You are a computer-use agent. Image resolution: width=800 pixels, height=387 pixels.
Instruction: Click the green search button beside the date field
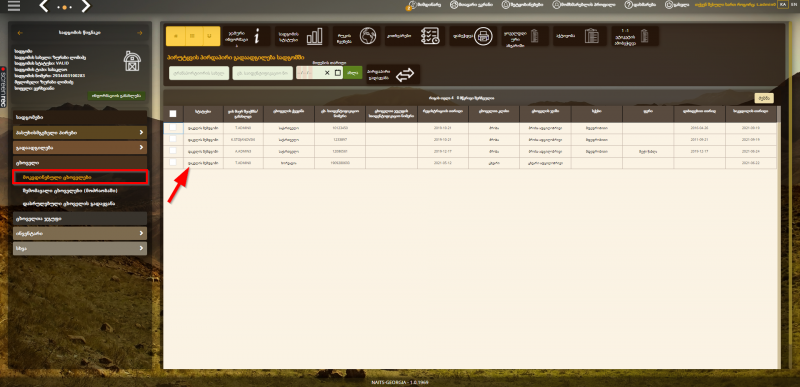[352, 73]
